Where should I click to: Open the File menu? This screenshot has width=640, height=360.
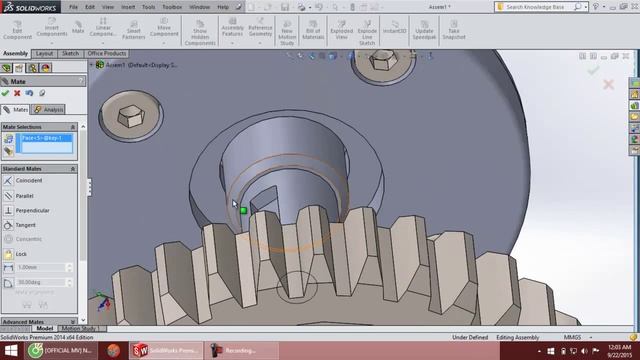[73, 7]
